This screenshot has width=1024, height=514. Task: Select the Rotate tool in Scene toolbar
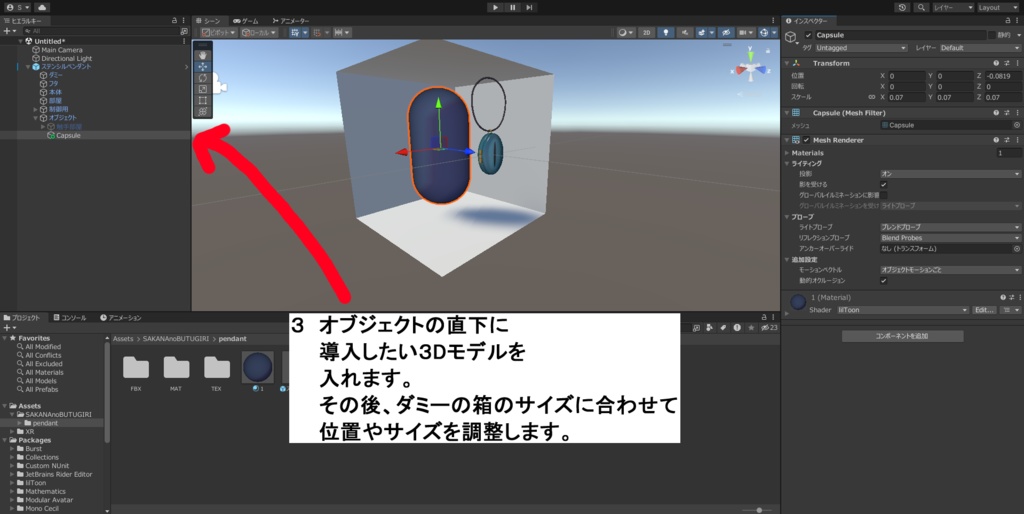(x=202, y=78)
